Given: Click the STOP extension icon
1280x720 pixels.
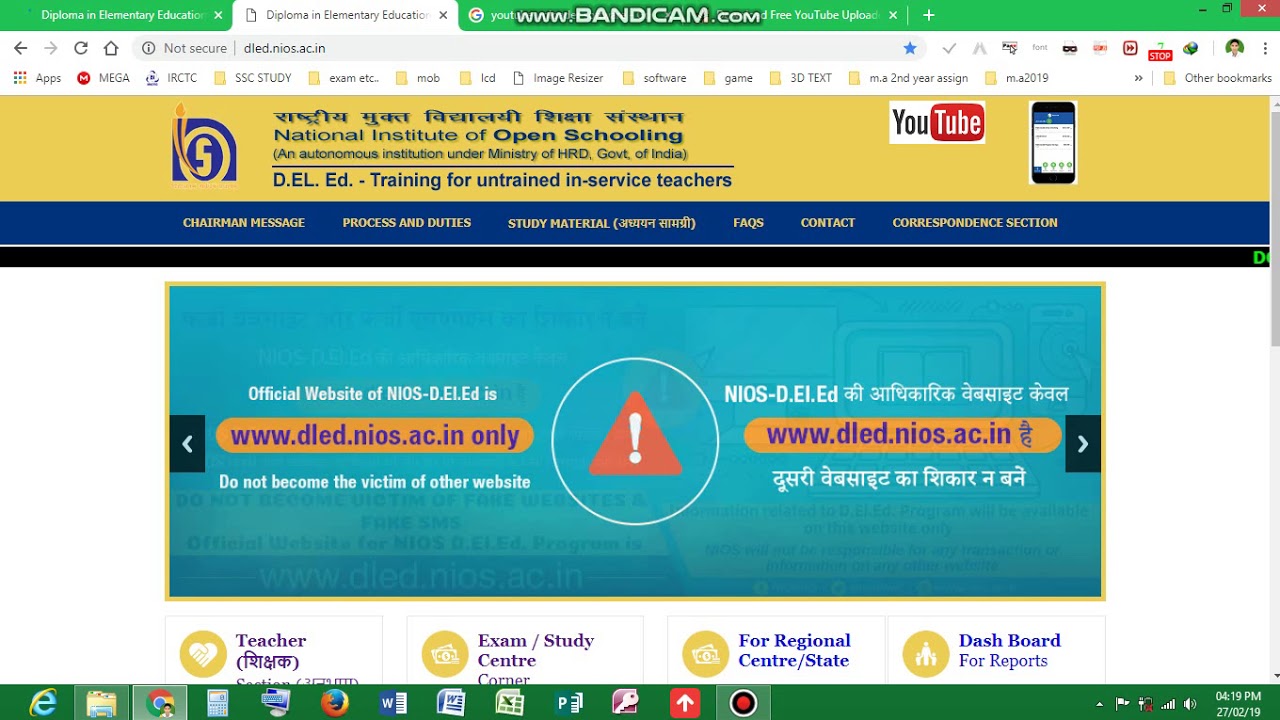Looking at the screenshot, I should click(x=1160, y=52).
